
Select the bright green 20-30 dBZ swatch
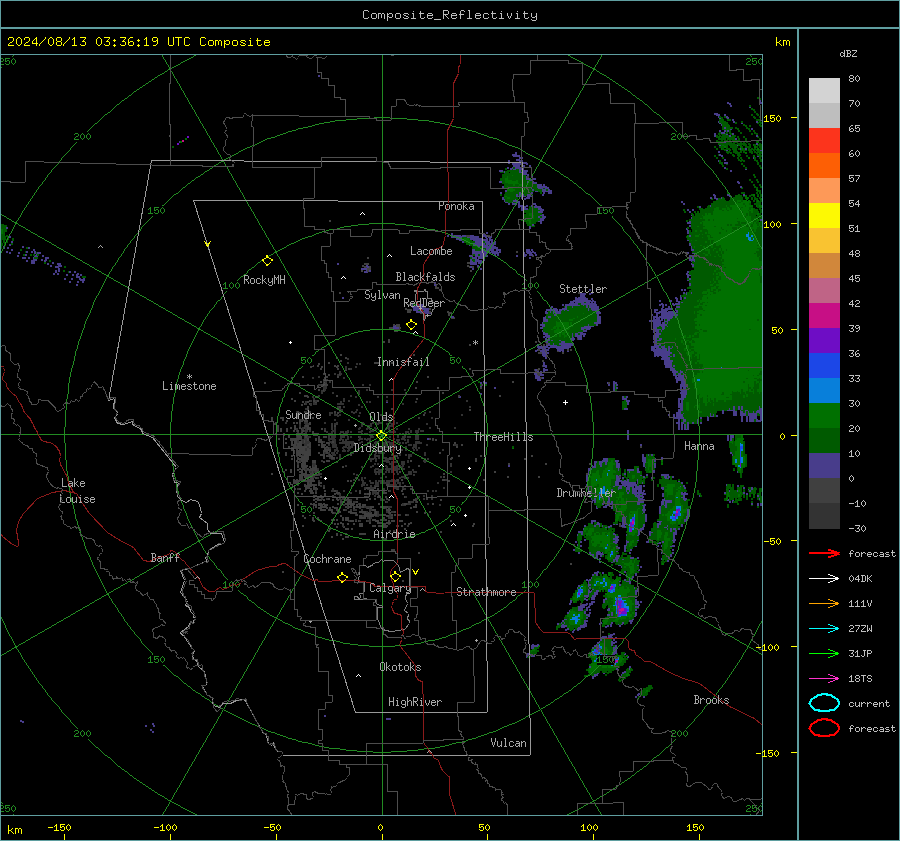click(824, 416)
